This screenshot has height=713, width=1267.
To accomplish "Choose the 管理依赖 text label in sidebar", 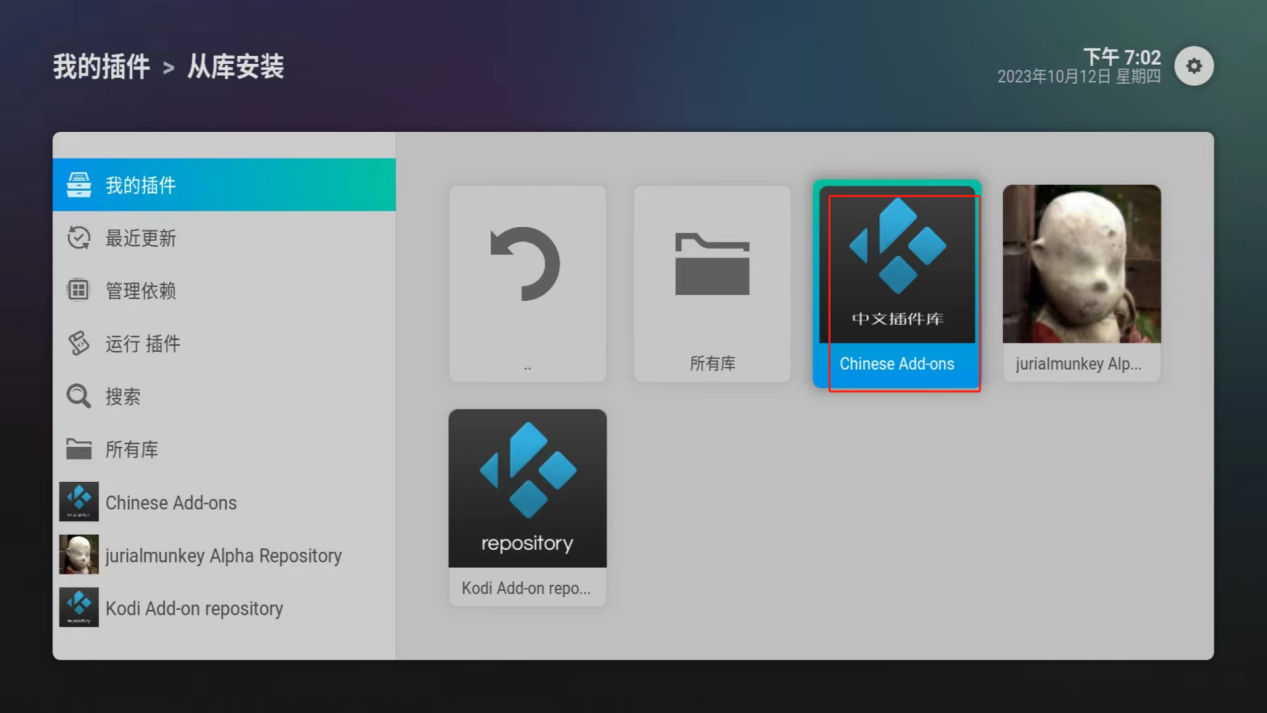I will point(141,291).
